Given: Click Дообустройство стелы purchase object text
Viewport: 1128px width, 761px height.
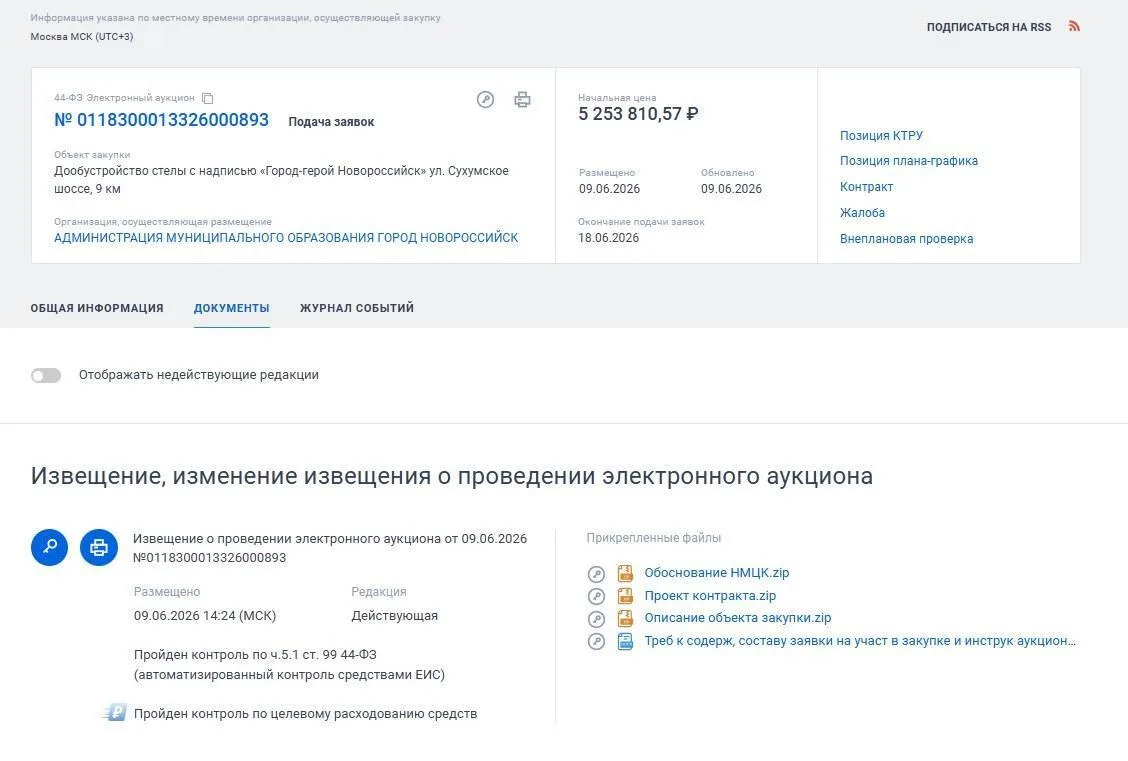Looking at the screenshot, I should 281,180.
